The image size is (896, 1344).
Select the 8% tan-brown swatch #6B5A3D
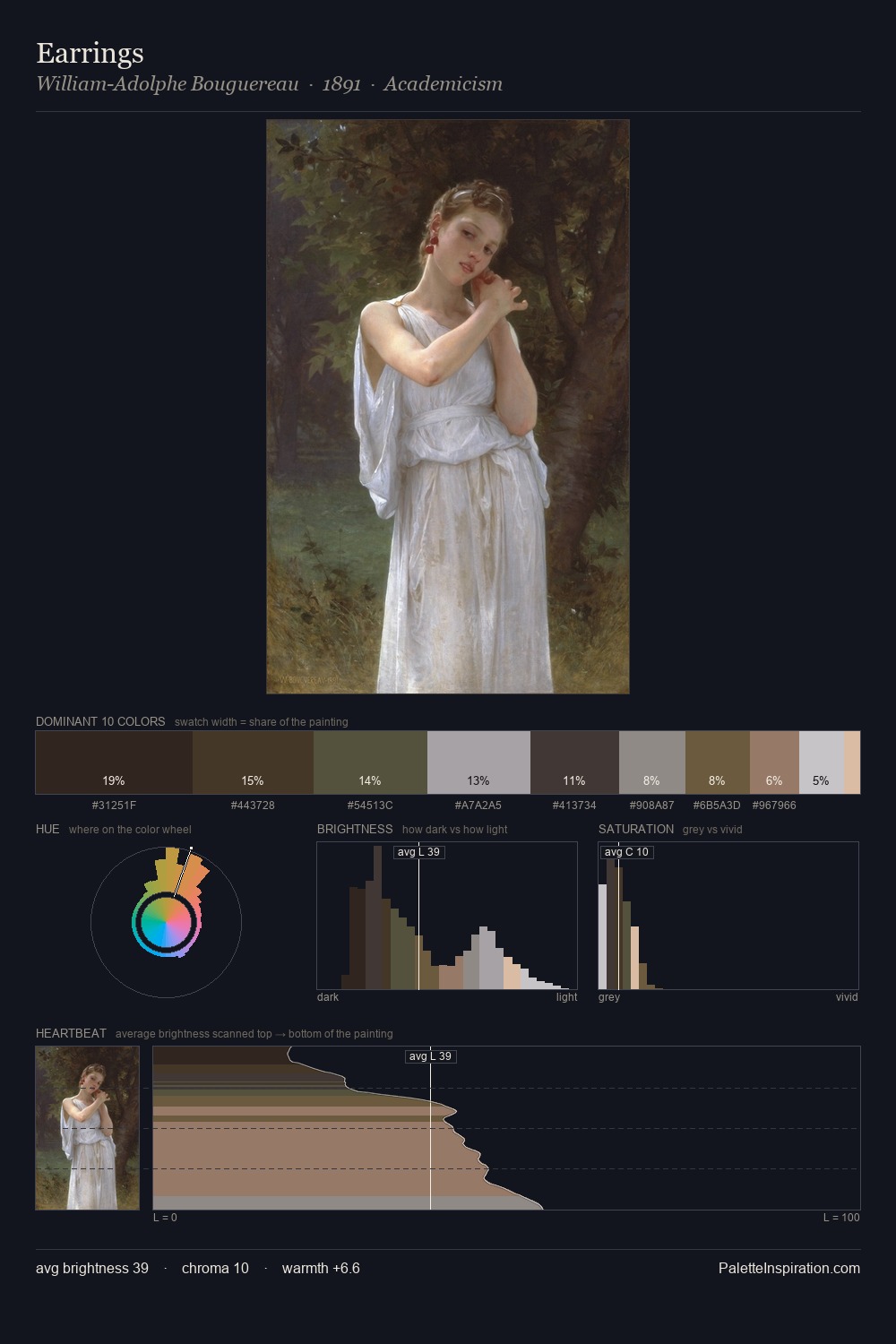[x=718, y=762]
